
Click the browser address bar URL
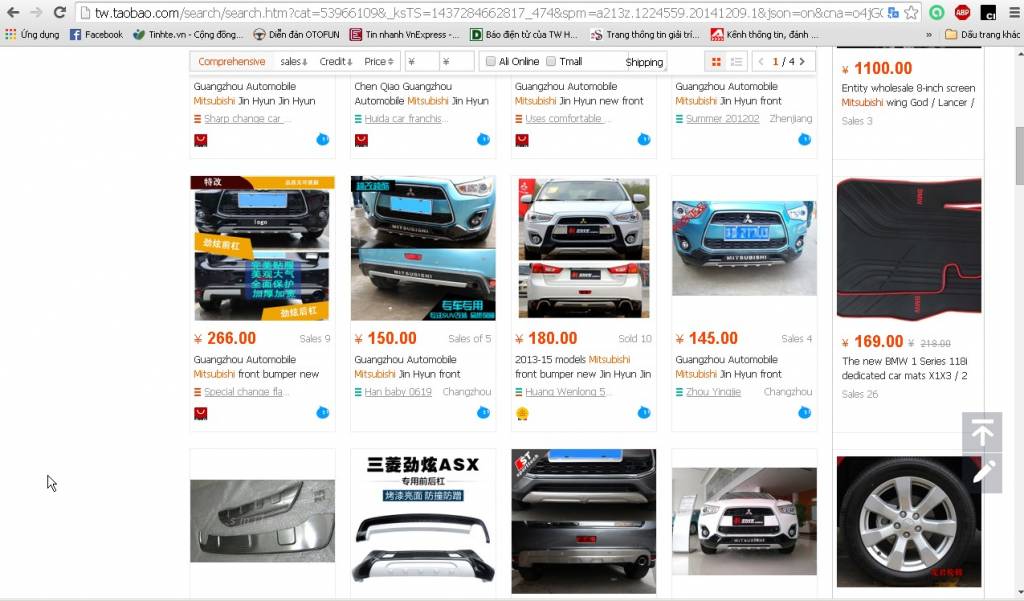[488, 12]
